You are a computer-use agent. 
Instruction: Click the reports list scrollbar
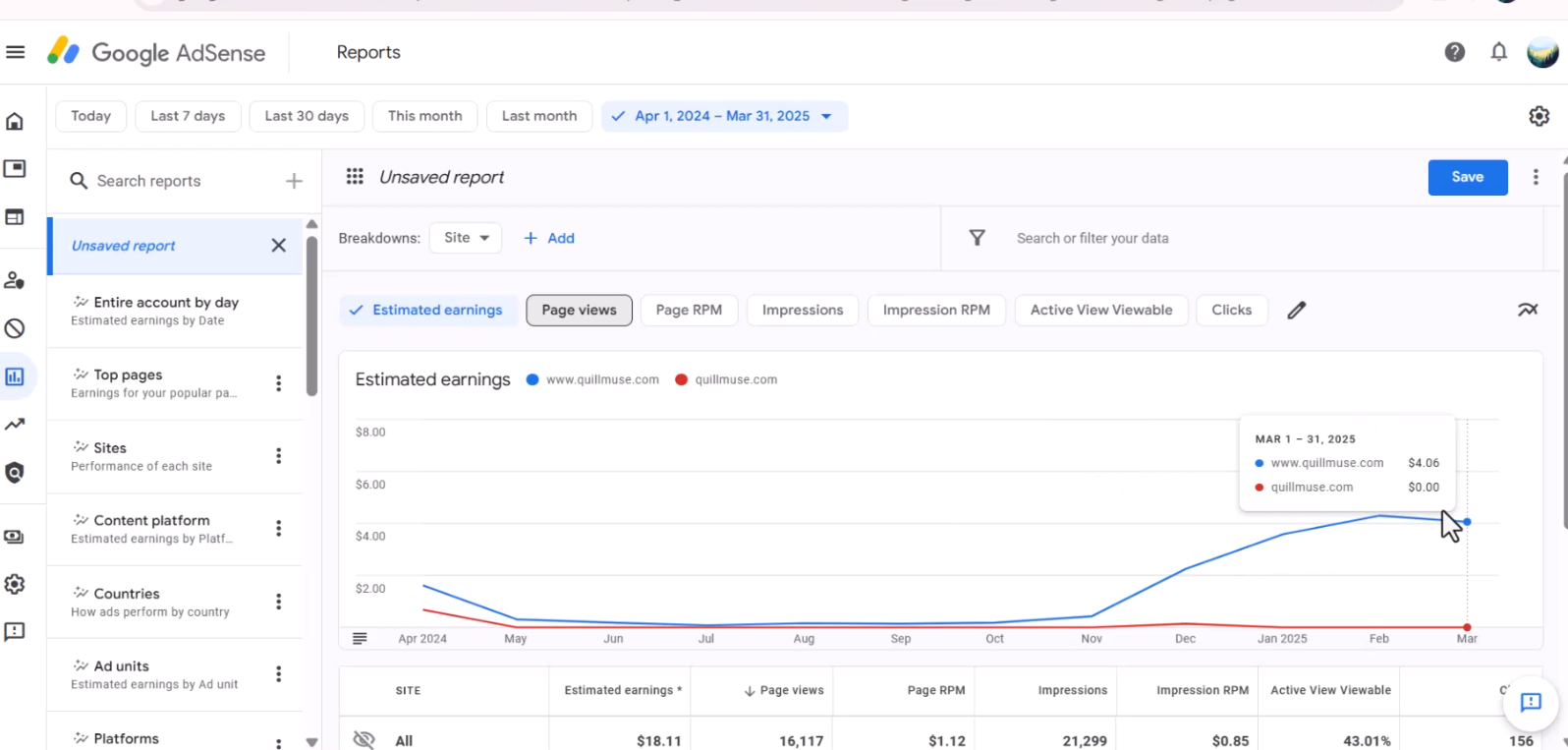[x=311, y=315]
